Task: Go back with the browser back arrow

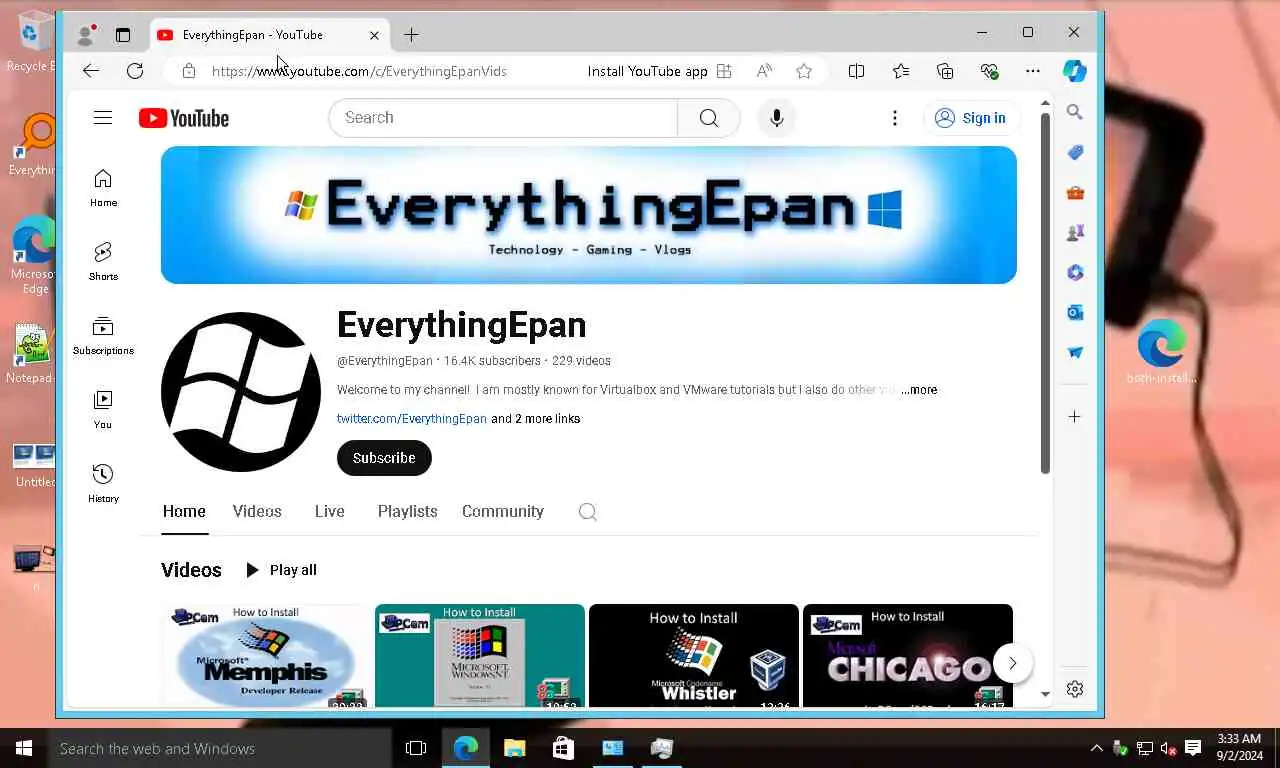Action: point(91,71)
